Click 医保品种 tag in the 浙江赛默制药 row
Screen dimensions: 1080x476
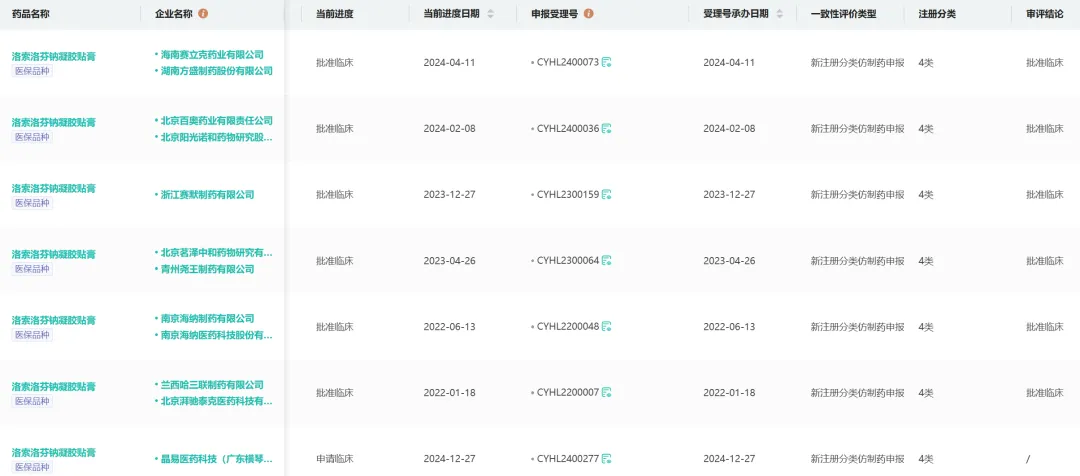point(32,204)
